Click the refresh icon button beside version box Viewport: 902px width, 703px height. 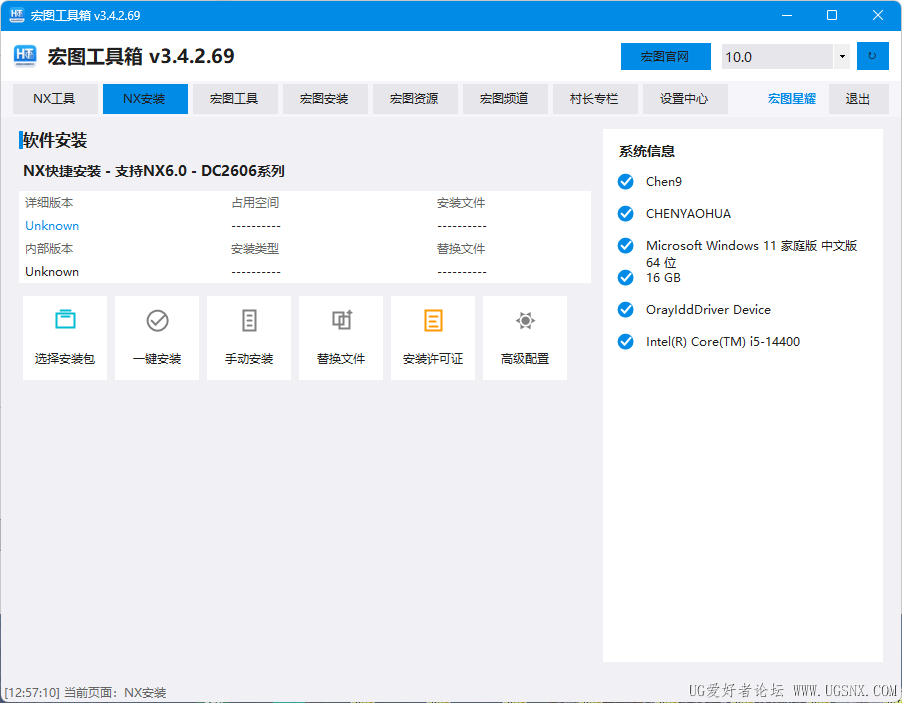873,56
